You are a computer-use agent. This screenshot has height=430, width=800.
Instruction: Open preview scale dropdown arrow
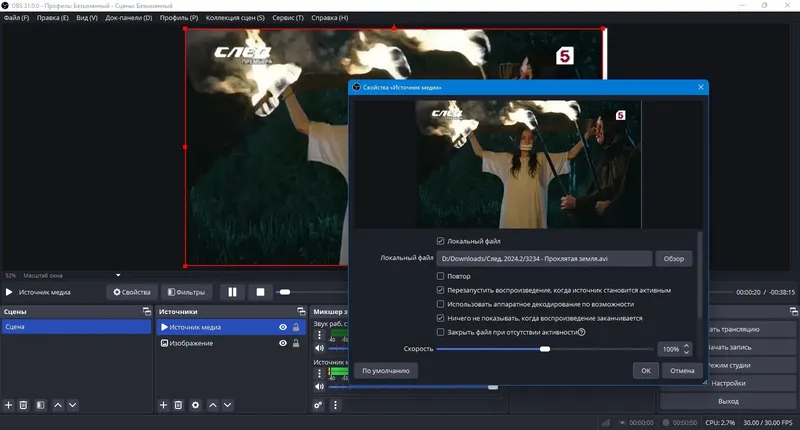pyautogui.click(x=118, y=275)
